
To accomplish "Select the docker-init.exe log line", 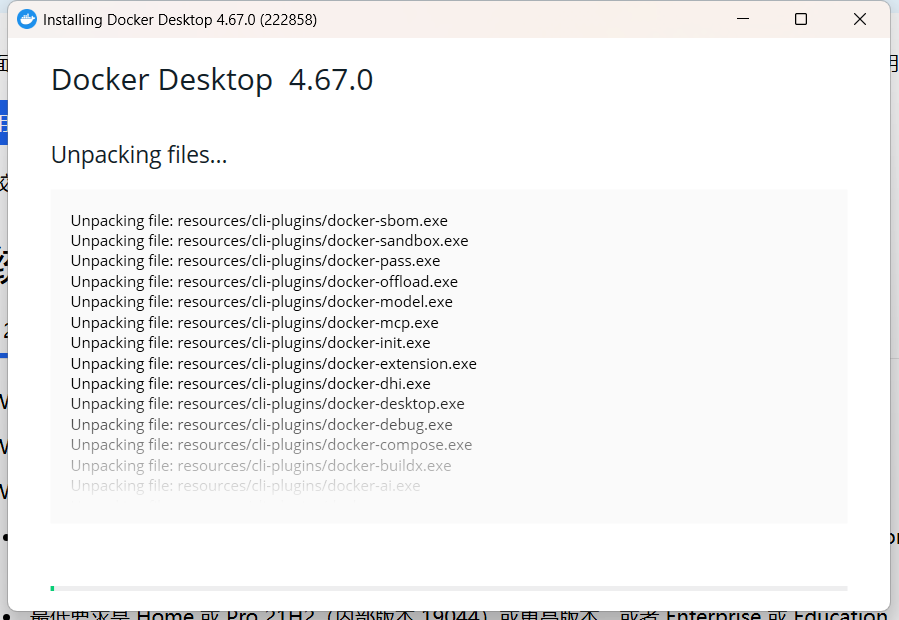I will (x=251, y=343).
